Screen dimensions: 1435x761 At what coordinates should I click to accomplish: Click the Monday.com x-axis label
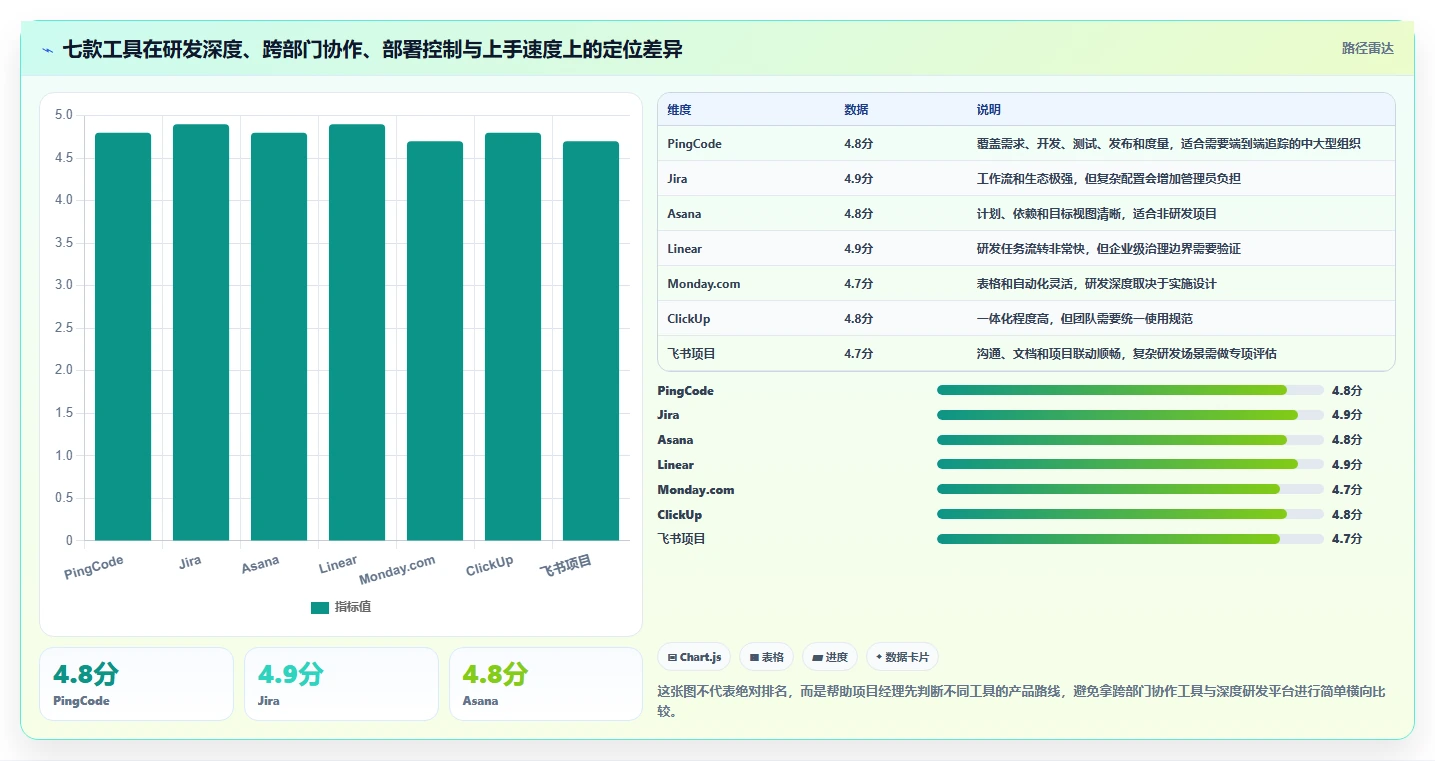(x=397, y=570)
